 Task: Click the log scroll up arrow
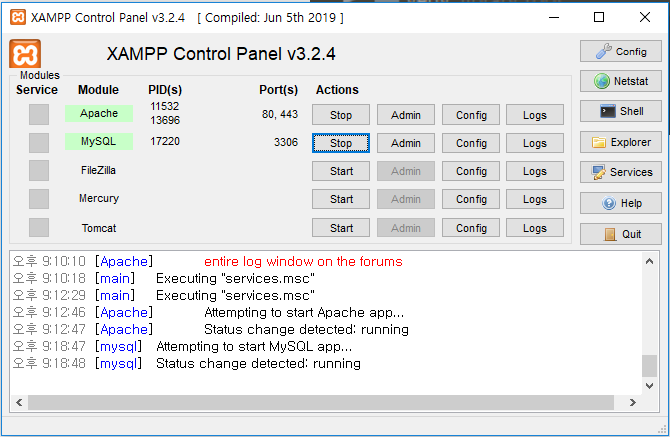[x=649, y=261]
